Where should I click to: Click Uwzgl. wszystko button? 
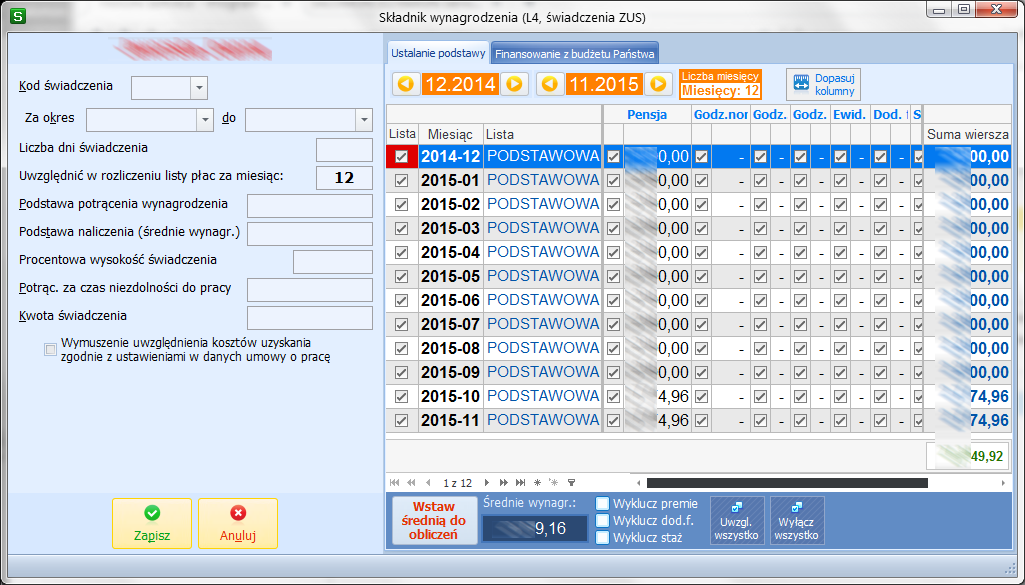(x=737, y=521)
